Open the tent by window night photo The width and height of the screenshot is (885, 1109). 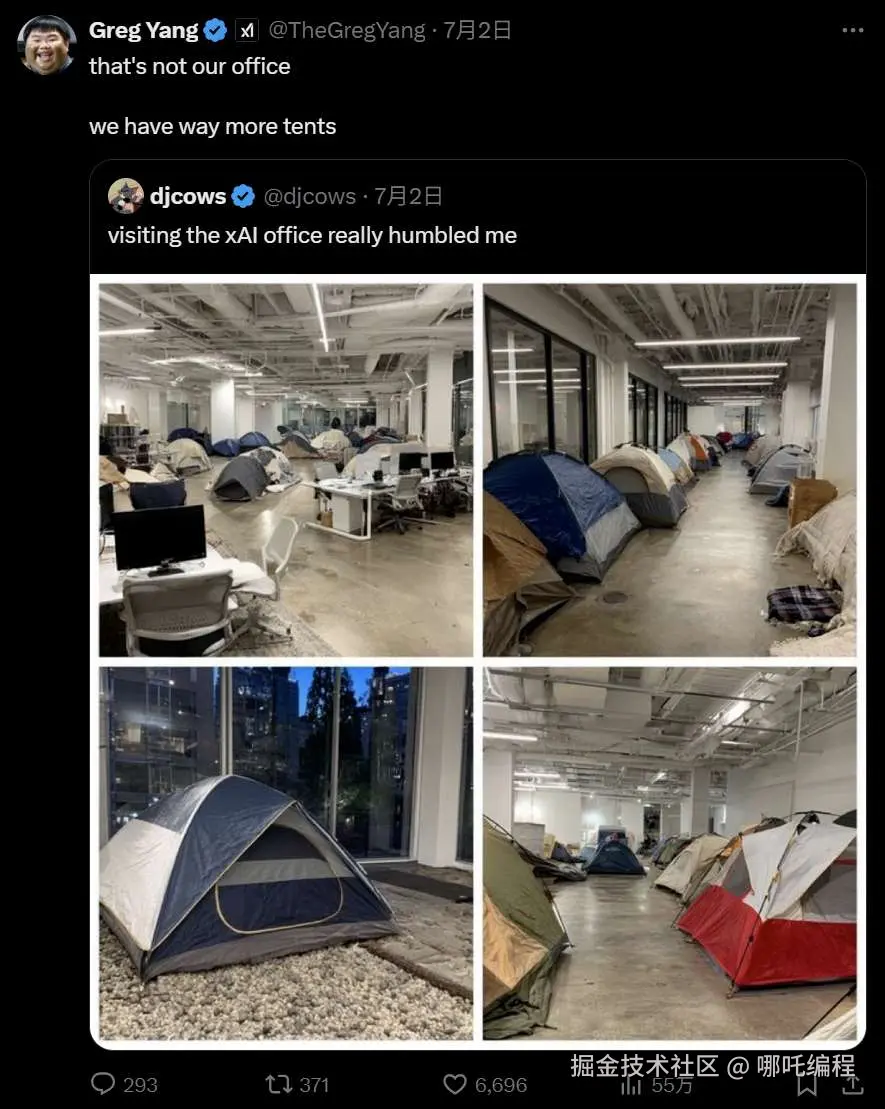(286, 853)
